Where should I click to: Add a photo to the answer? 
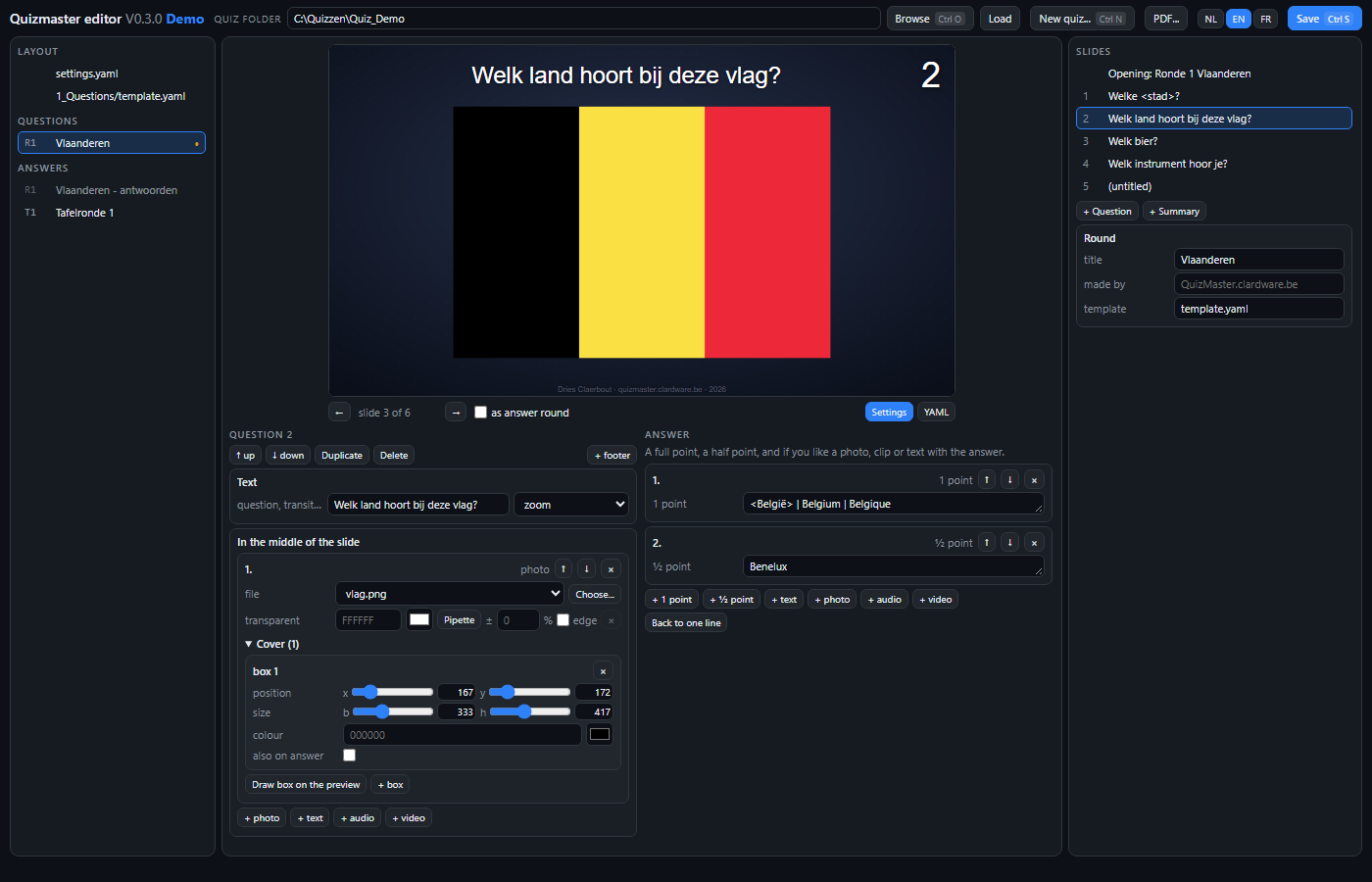[x=832, y=600]
